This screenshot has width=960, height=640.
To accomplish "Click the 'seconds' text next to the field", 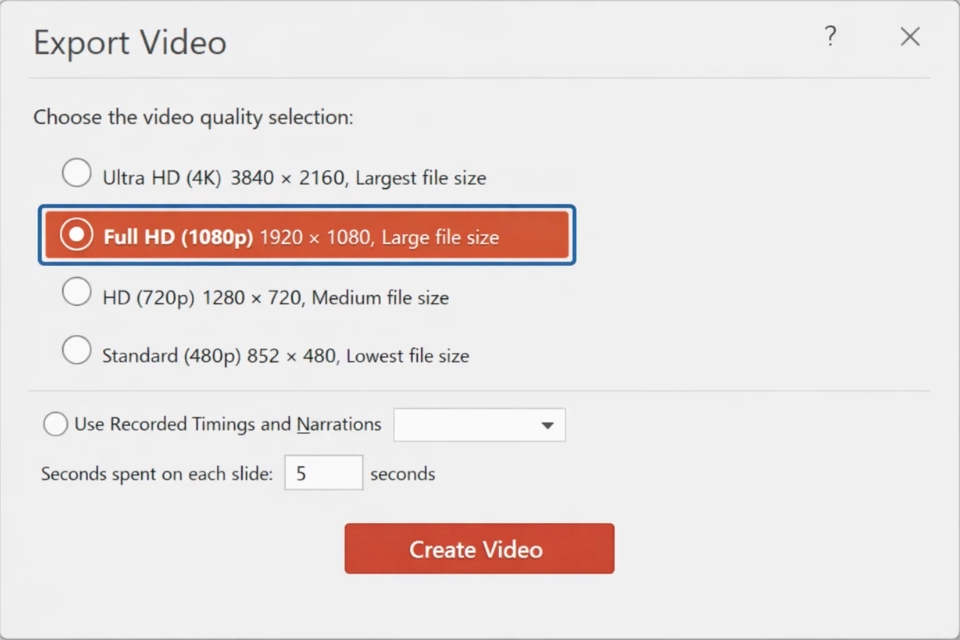I will point(403,473).
